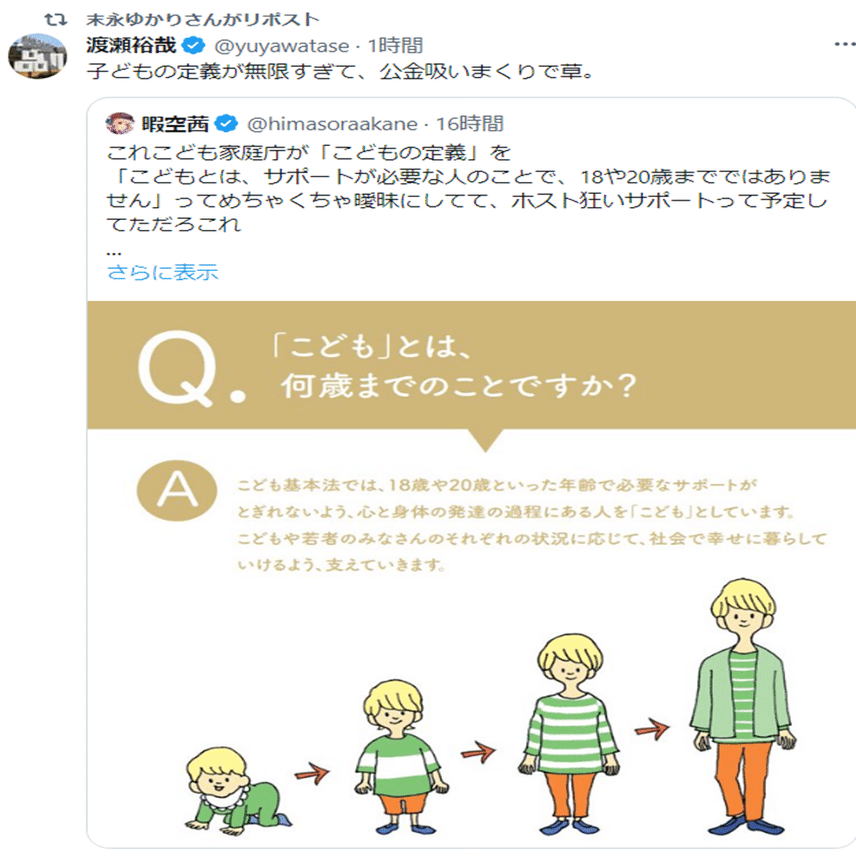Open 渡瀬裕哉's profile avatar
The width and height of the screenshot is (856, 856).
coord(37,56)
